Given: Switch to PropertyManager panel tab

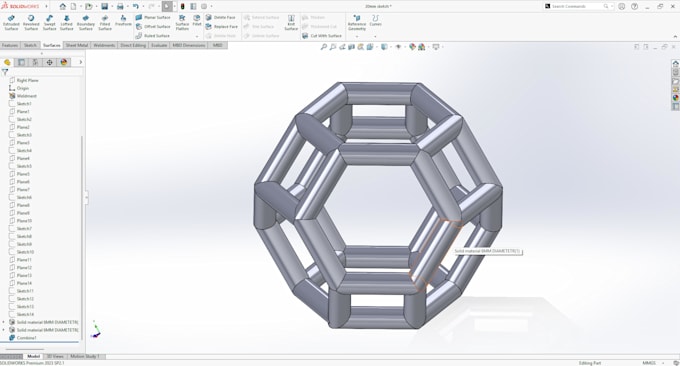Looking at the screenshot, I should [x=21, y=62].
